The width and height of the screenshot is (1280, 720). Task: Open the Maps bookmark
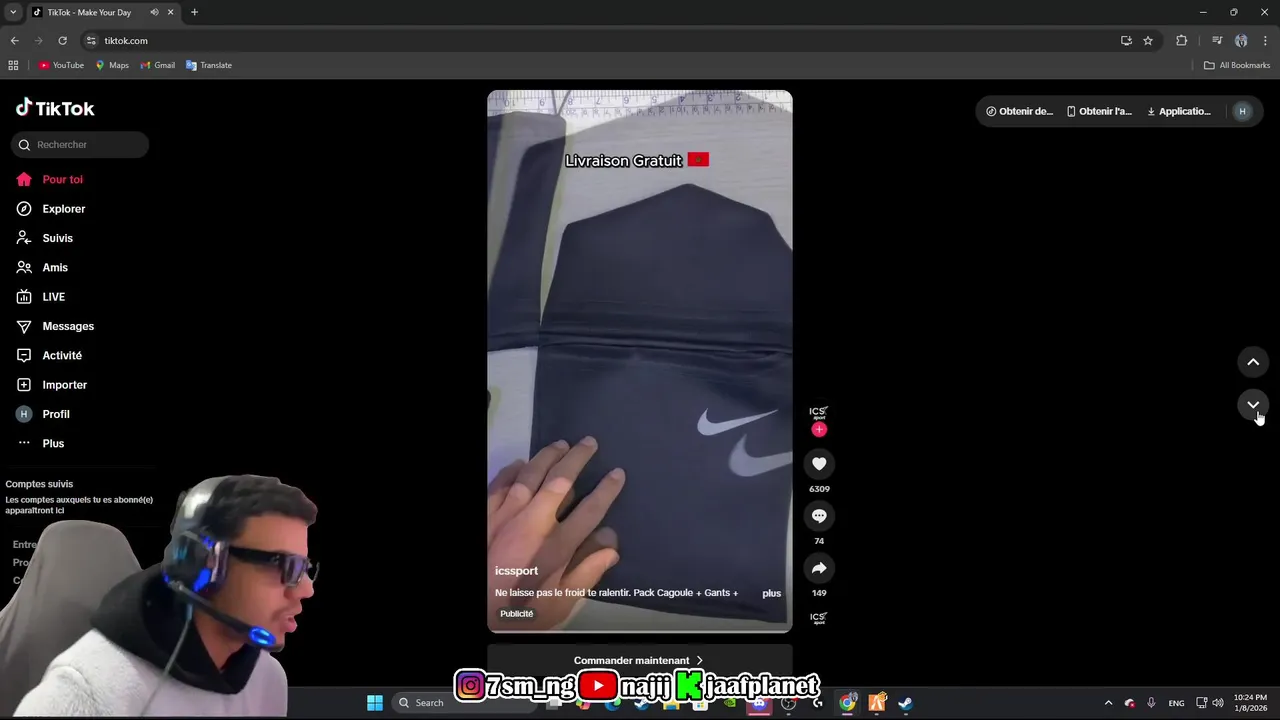pyautogui.click(x=112, y=65)
